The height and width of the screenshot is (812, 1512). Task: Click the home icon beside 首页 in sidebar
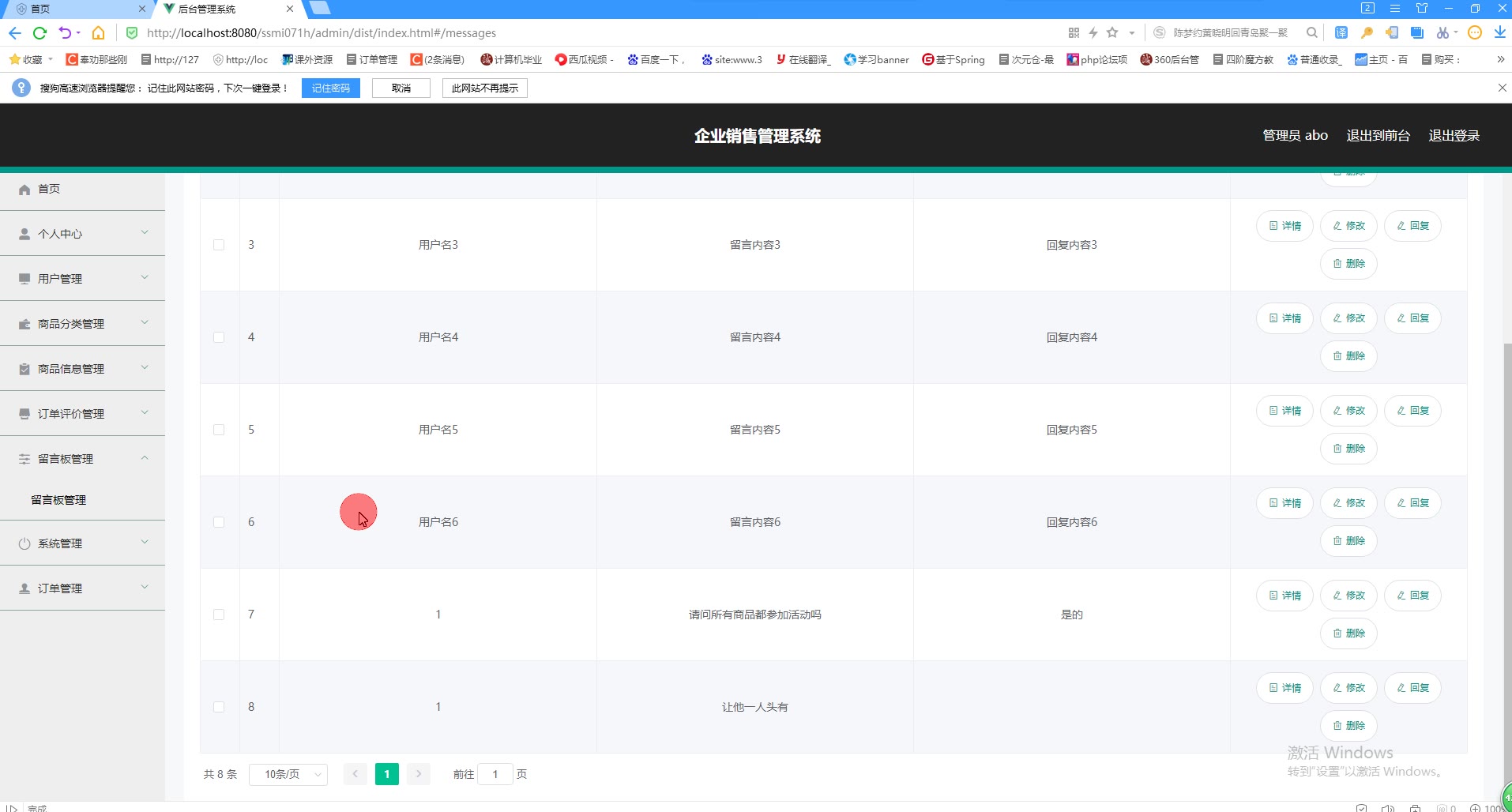24,190
